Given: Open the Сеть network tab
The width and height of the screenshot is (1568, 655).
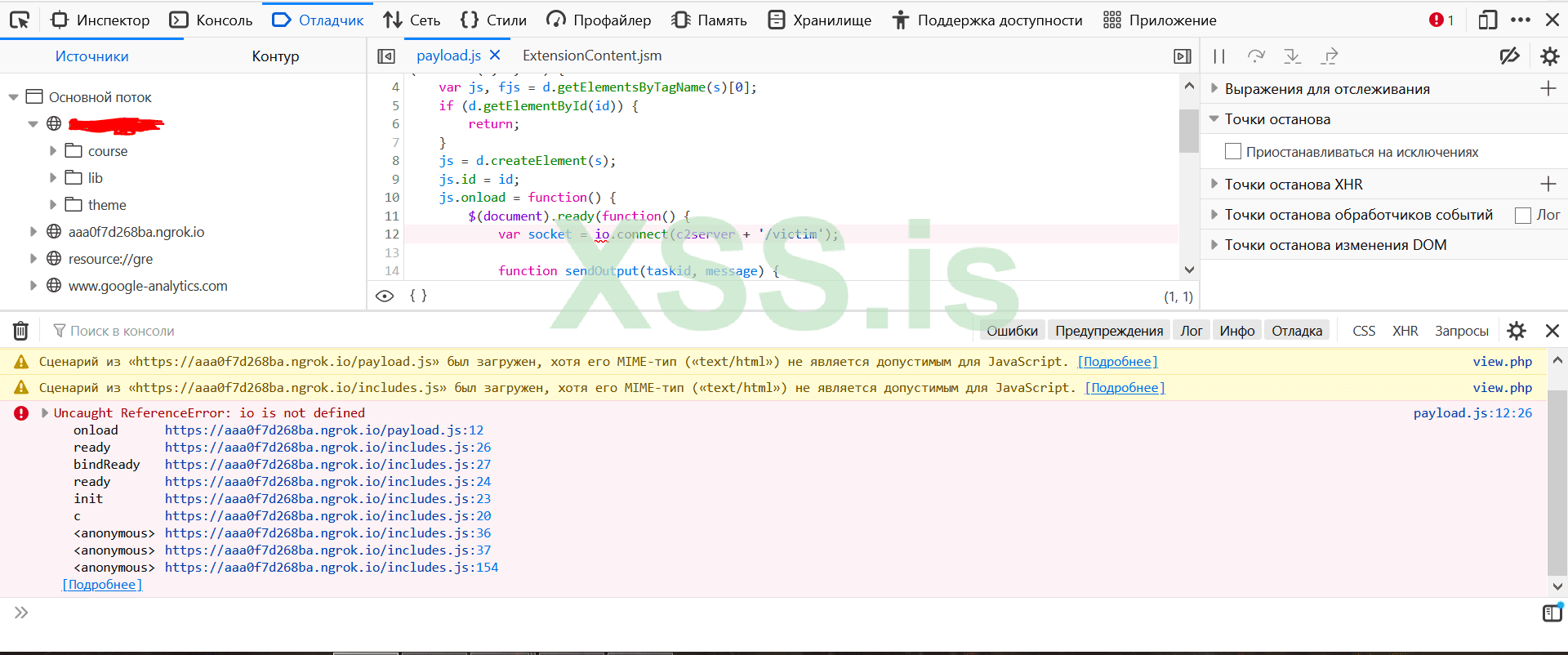Looking at the screenshot, I should click(412, 20).
